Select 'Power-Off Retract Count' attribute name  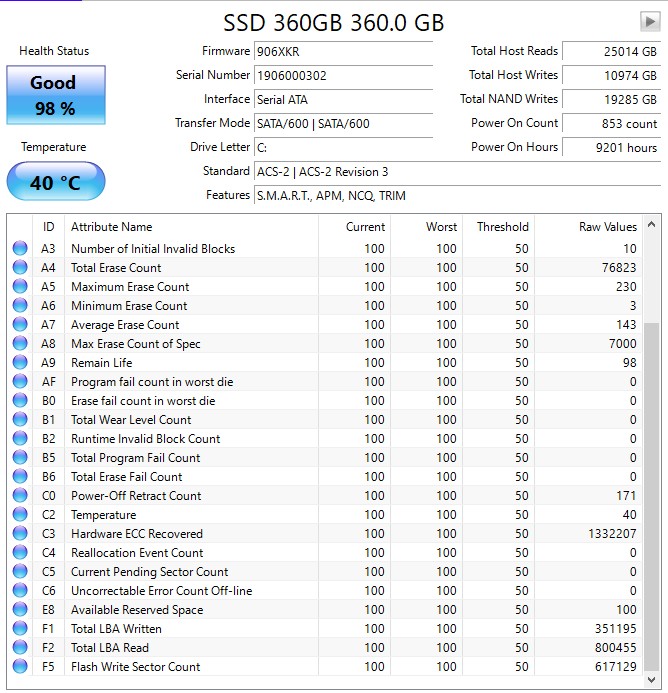pyautogui.click(x=136, y=496)
